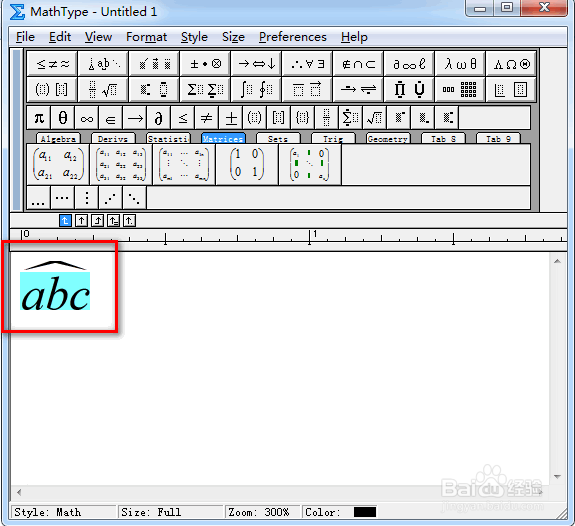575x526 pixels.
Task: Insert vertical ellipsis
Action: [x=87, y=198]
